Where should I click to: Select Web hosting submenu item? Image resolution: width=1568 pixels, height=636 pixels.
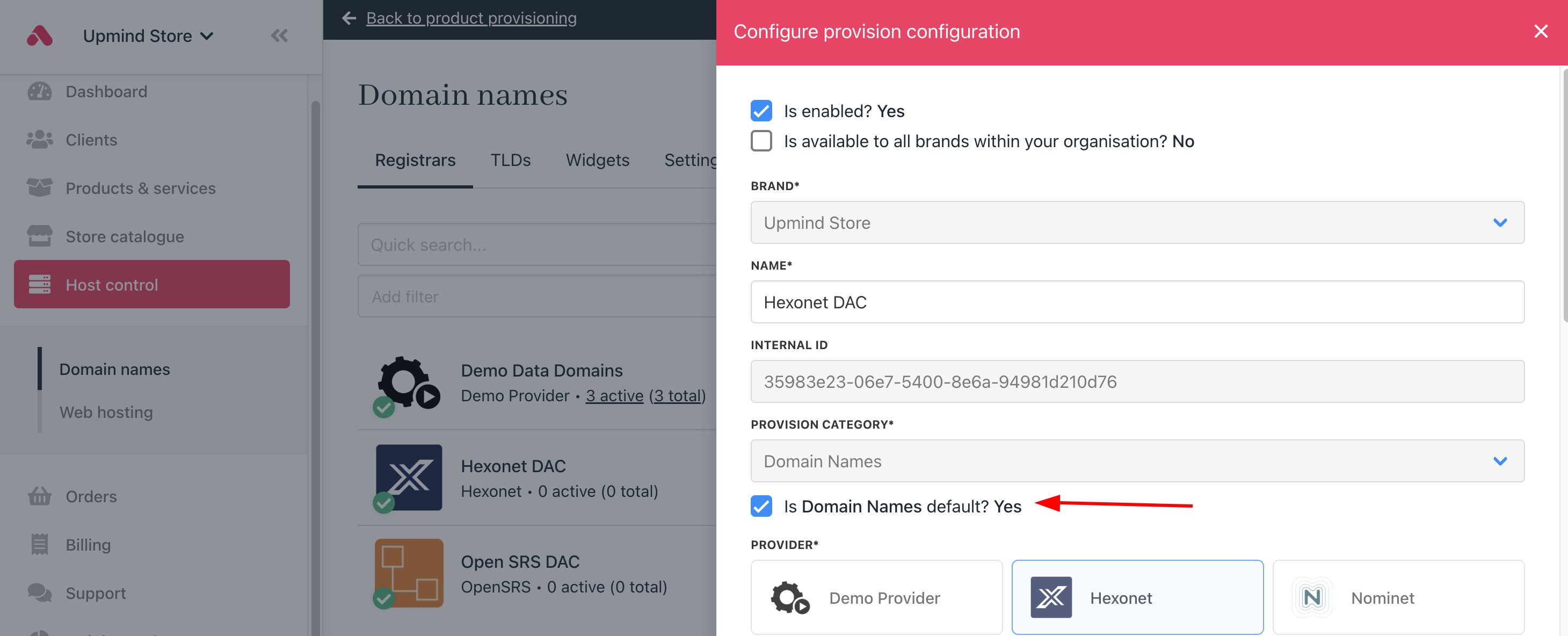[x=106, y=412]
